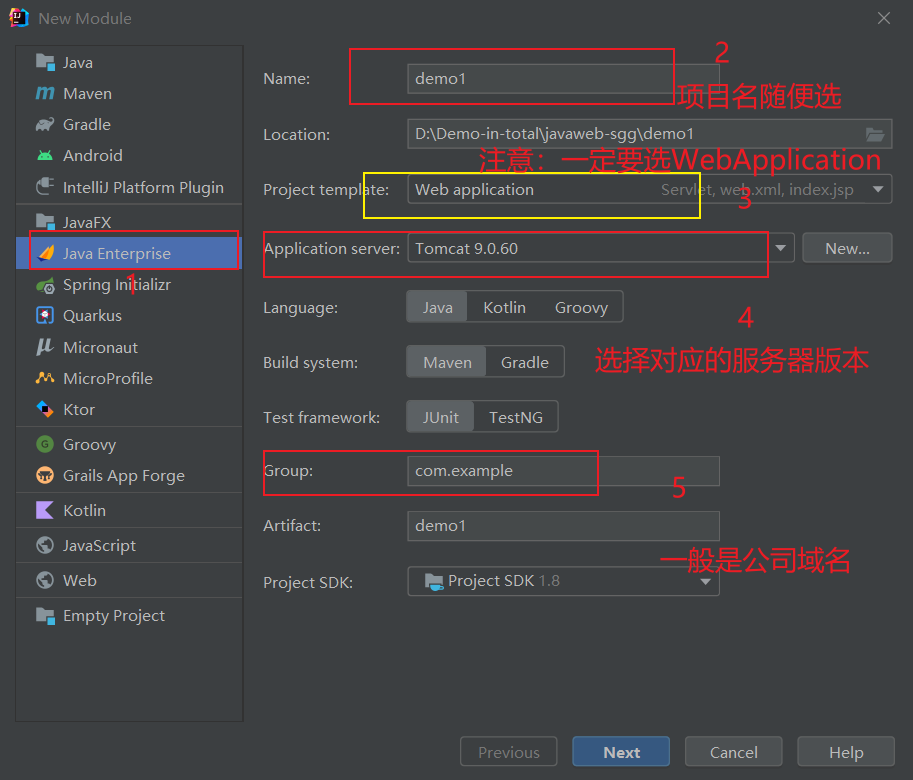Expand the Application server dropdown
This screenshot has height=780, width=913.
click(781, 248)
